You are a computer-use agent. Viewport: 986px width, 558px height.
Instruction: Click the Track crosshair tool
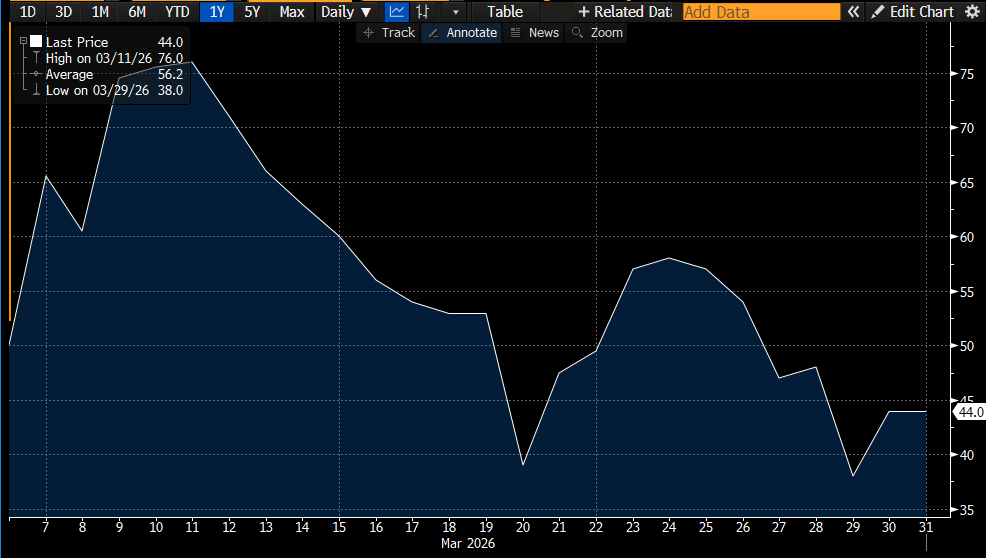tap(389, 33)
